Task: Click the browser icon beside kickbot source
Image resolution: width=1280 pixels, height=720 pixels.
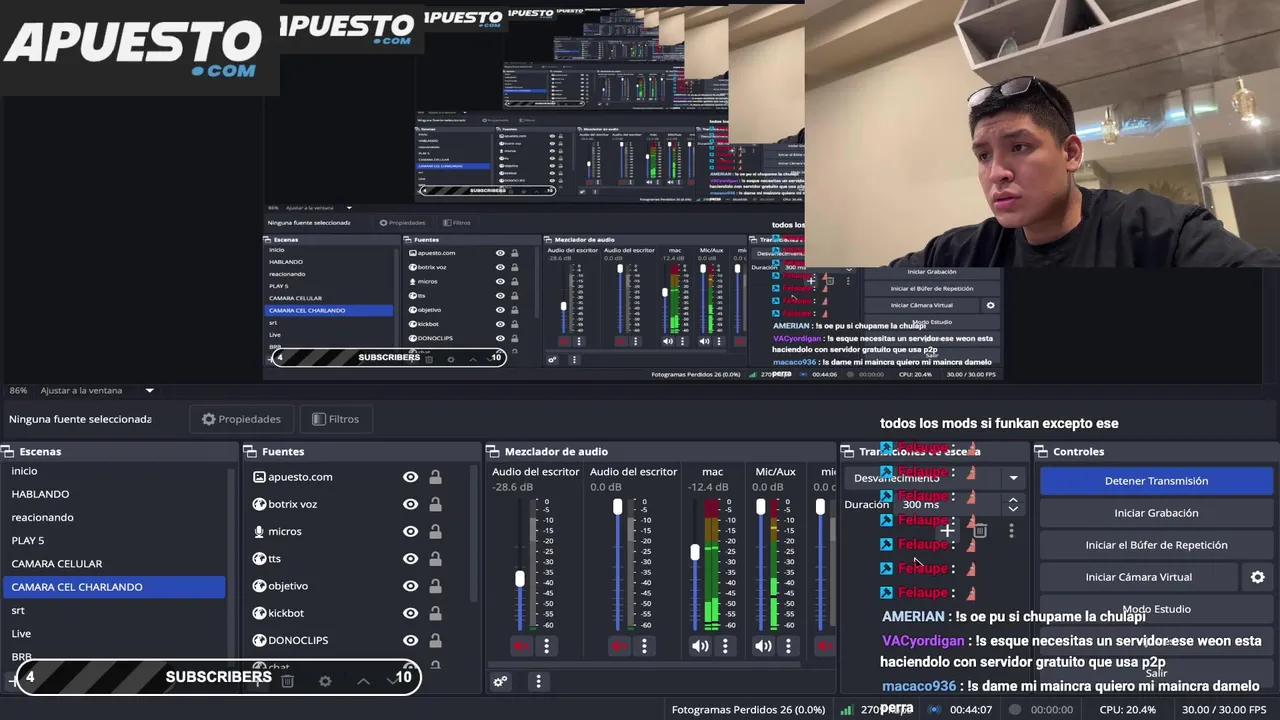Action: [x=259, y=613]
